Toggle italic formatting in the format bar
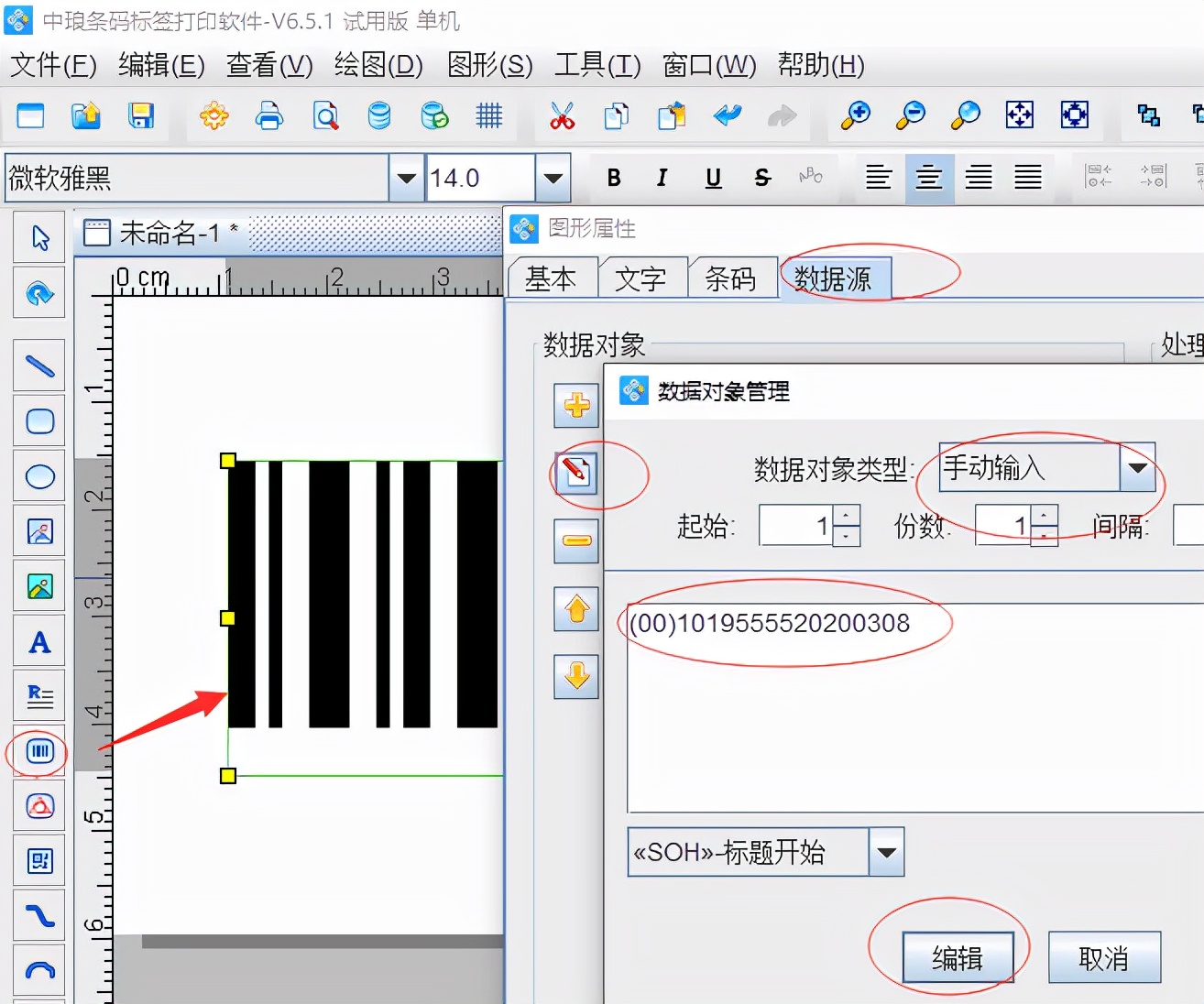 pos(662,178)
